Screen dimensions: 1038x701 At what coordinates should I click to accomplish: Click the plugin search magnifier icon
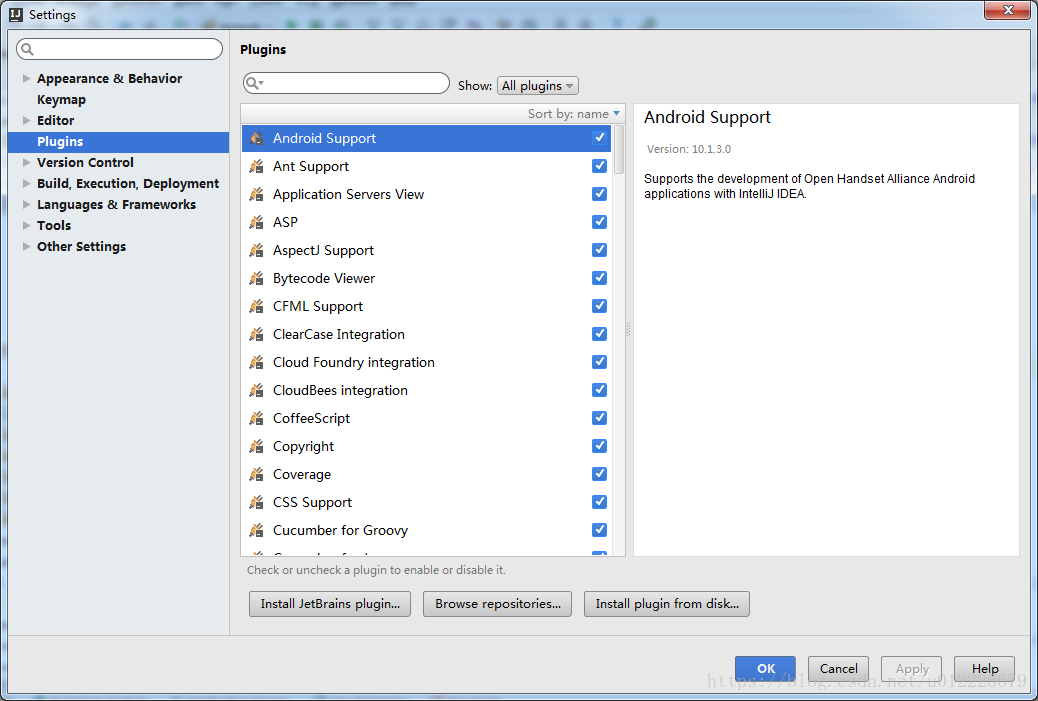tap(254, 83)
